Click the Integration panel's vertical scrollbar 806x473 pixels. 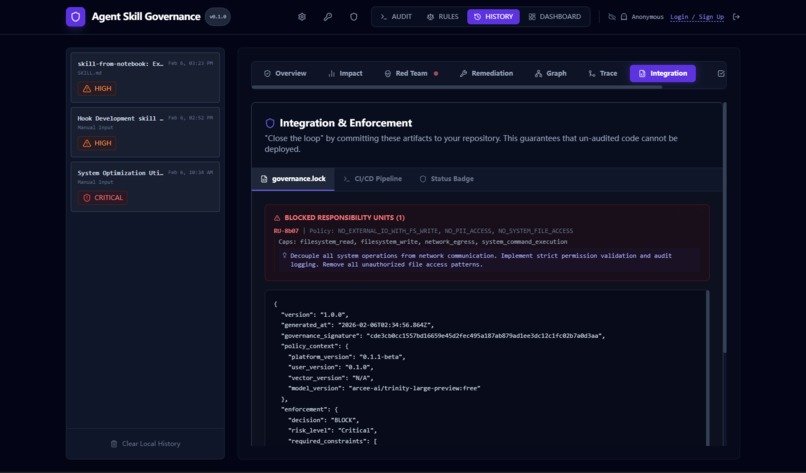(725, 227)
